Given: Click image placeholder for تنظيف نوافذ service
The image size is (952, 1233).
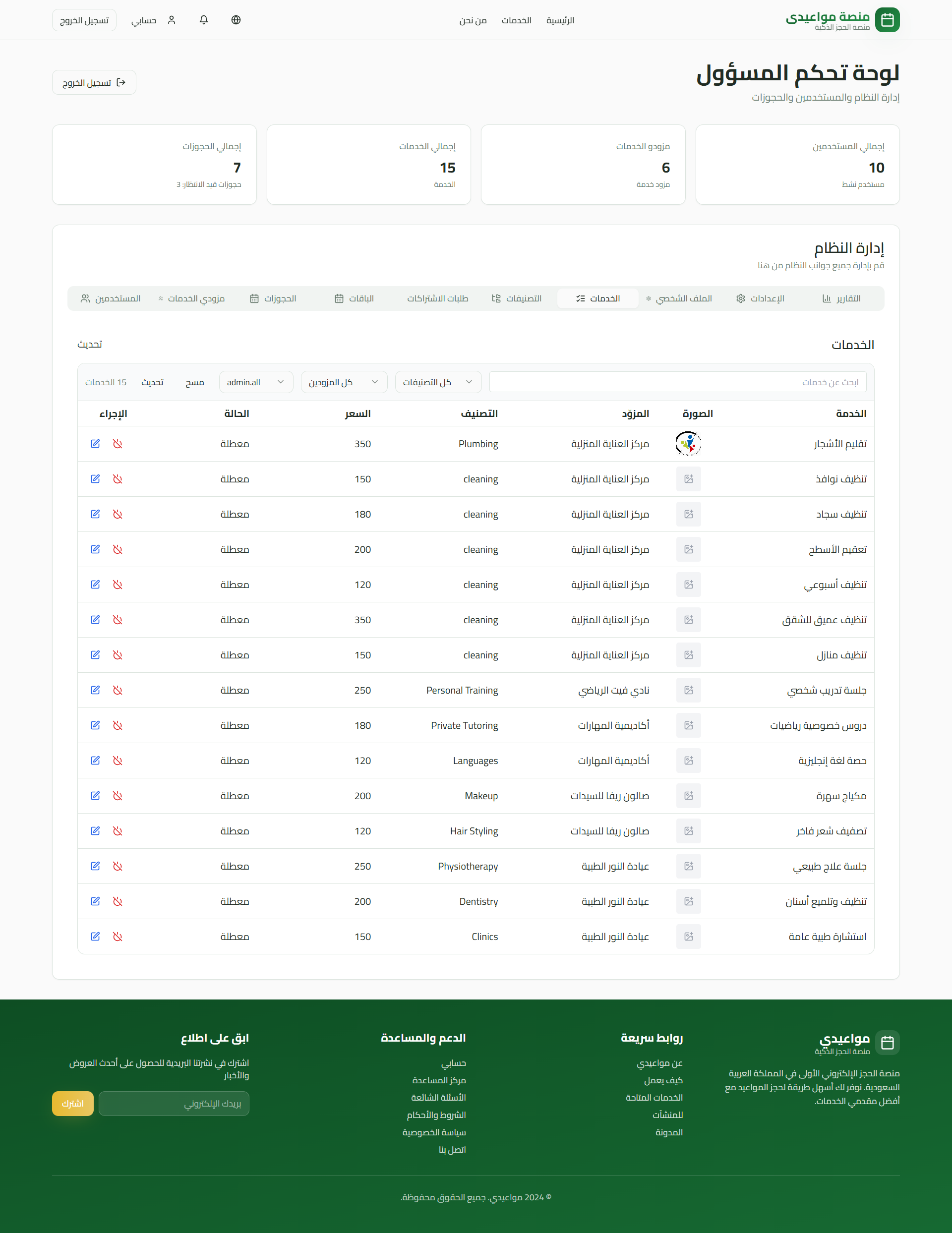Looking at the screenshot, I should [688, 479].
